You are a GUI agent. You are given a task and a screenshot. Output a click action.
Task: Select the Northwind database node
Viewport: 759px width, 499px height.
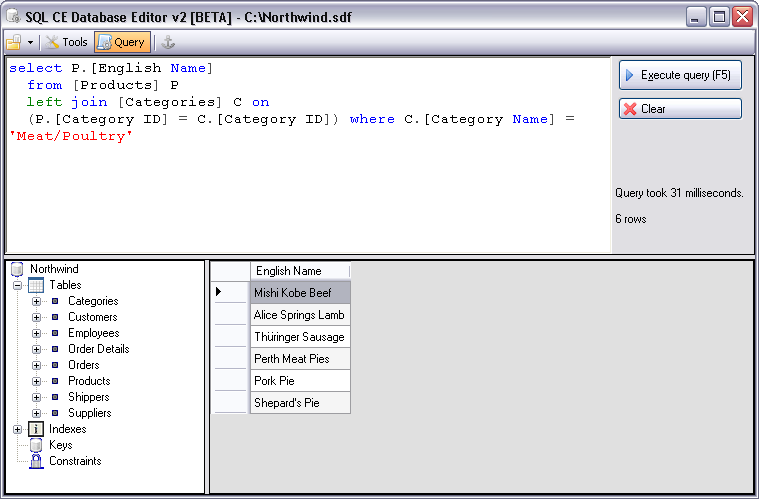[x=54, y=269]
